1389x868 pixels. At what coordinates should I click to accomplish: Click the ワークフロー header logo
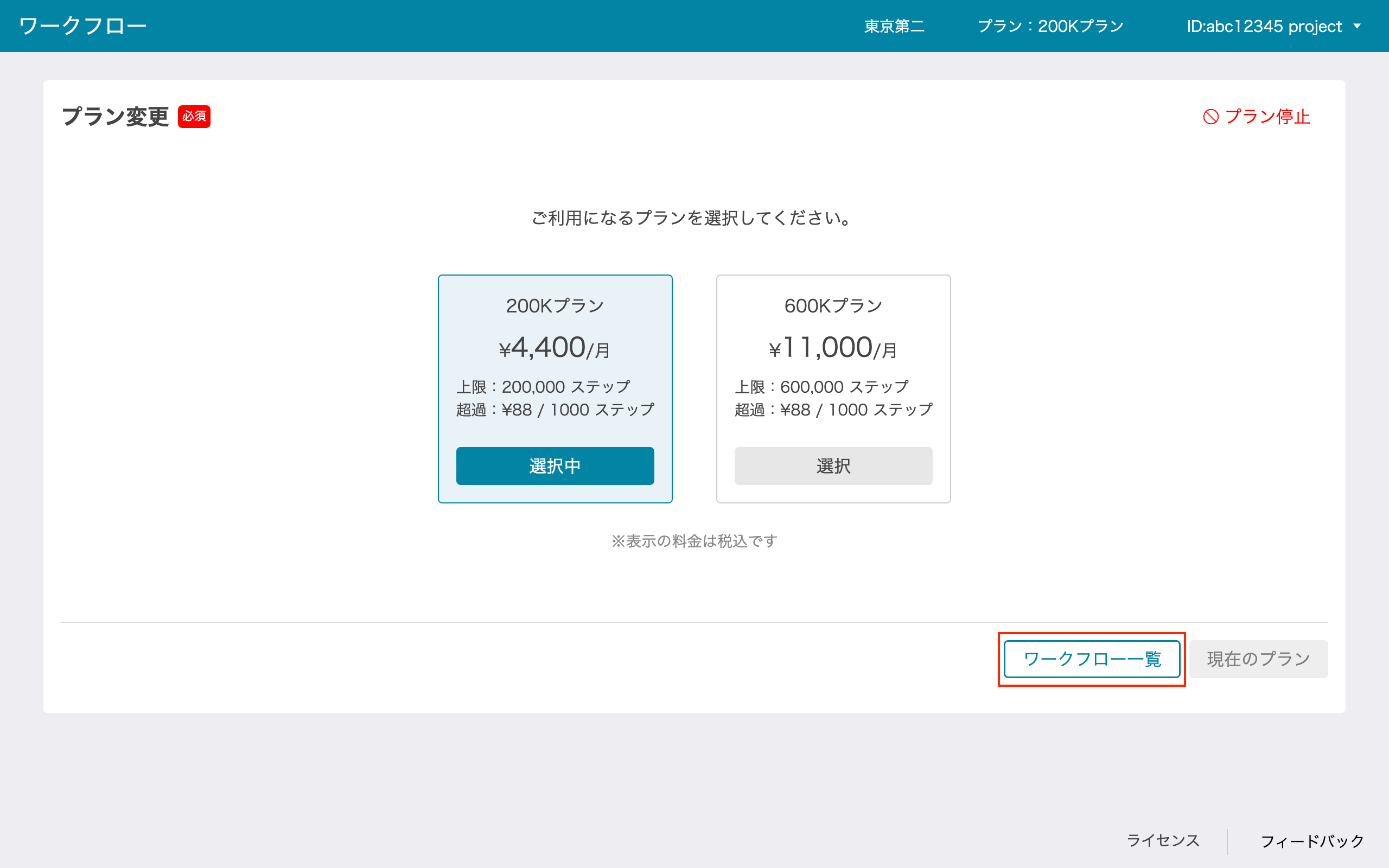coord(82,26)
